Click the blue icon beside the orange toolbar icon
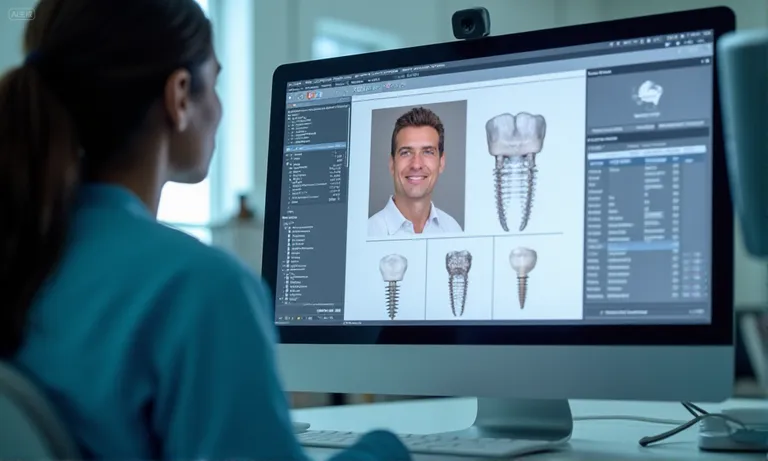 [x=319, y=95]
